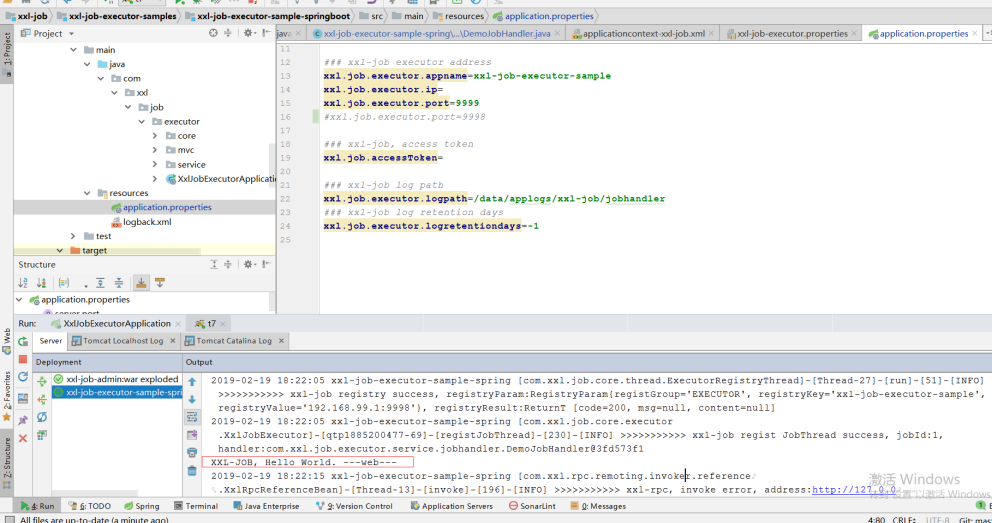This screenshot has height=523, width=992.
Task: Expand the mvc package
Action: [155, 150]
